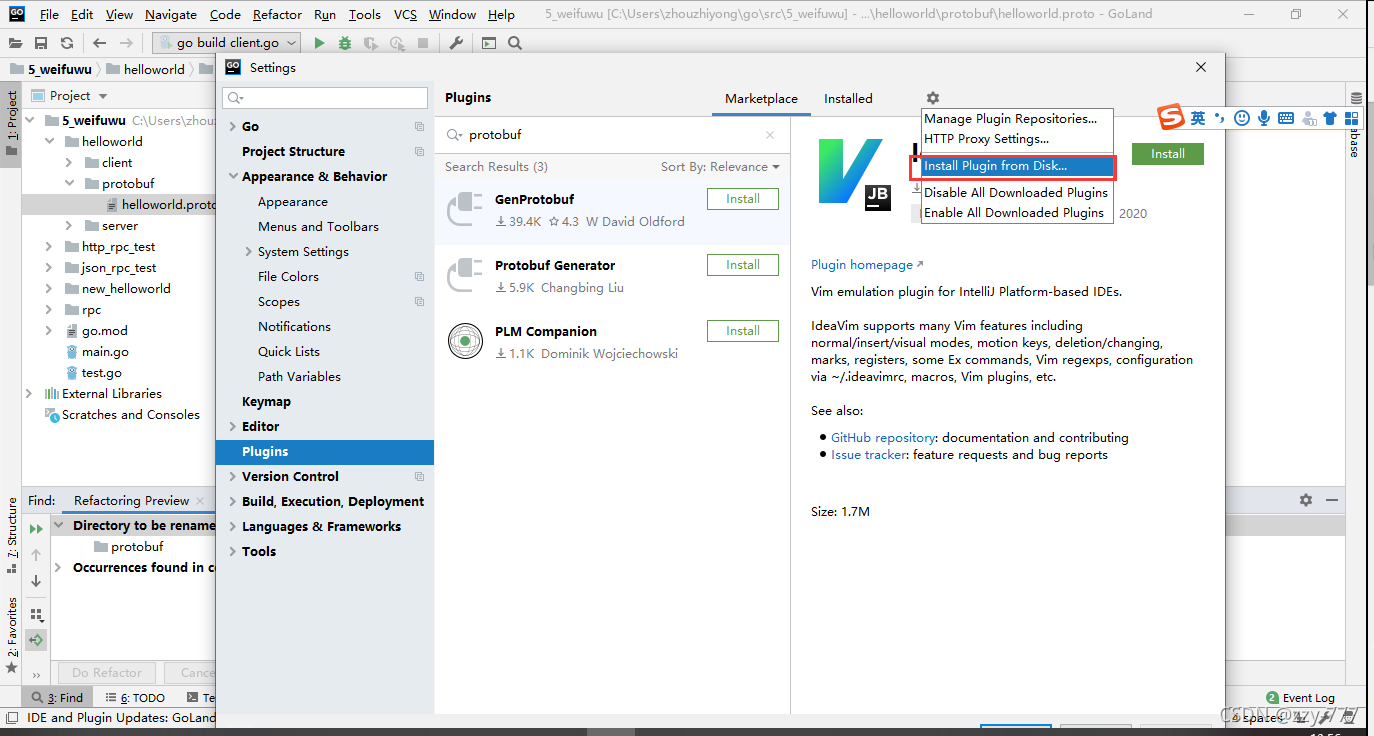Screen dimensions: 1374x736
Task: Install the PLM Companion plugin
Action: pyautogui.click(x=743, y=331)
